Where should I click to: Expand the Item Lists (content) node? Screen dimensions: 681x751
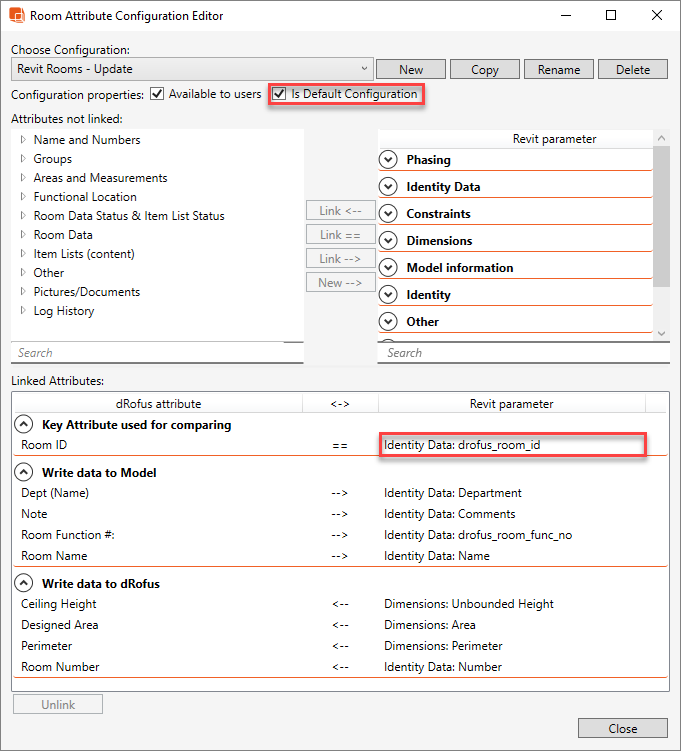tap(23, 254)
